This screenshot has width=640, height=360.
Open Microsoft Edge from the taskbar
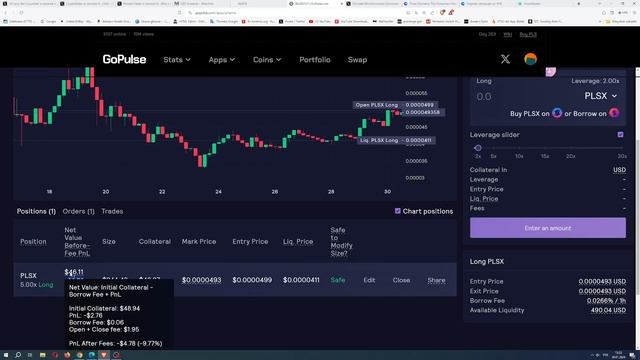(x=91, y=355)
